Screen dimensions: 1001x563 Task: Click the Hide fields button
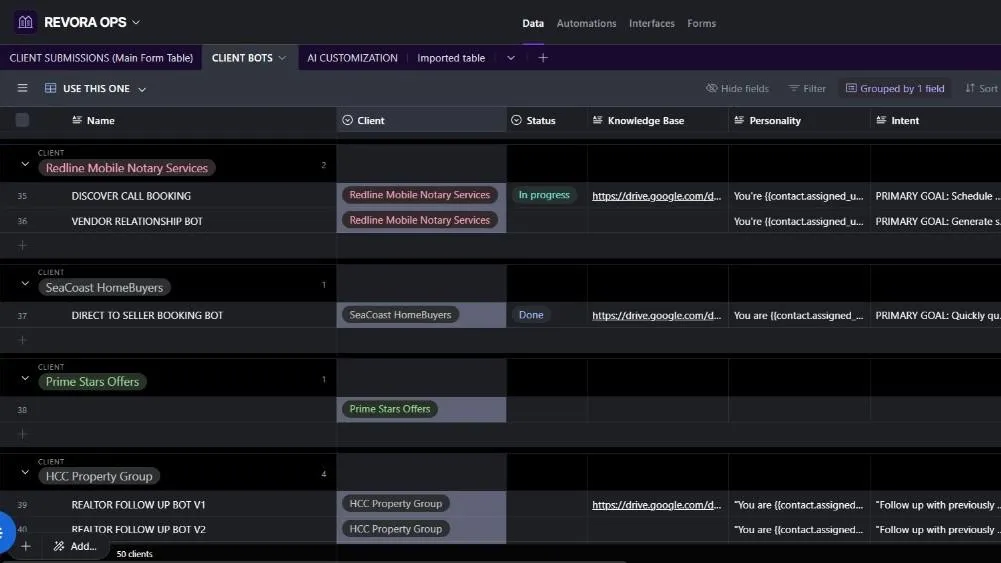pyautogui.click(x=737, y=88)
